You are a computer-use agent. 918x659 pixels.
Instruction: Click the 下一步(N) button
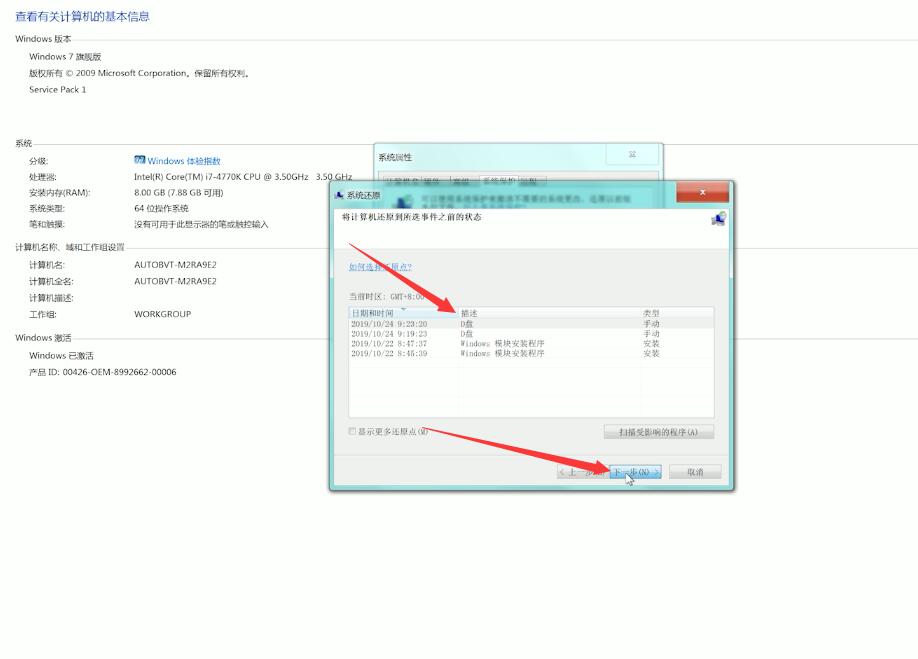636,472
